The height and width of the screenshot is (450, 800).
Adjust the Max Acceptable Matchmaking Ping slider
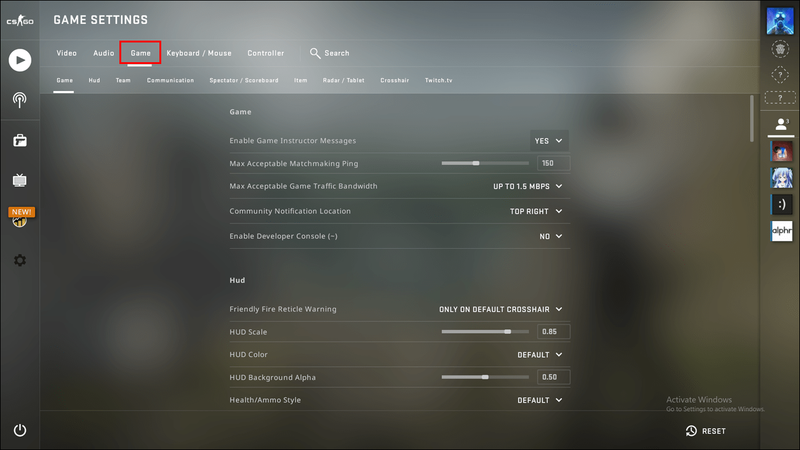click(x=485, y=163)
